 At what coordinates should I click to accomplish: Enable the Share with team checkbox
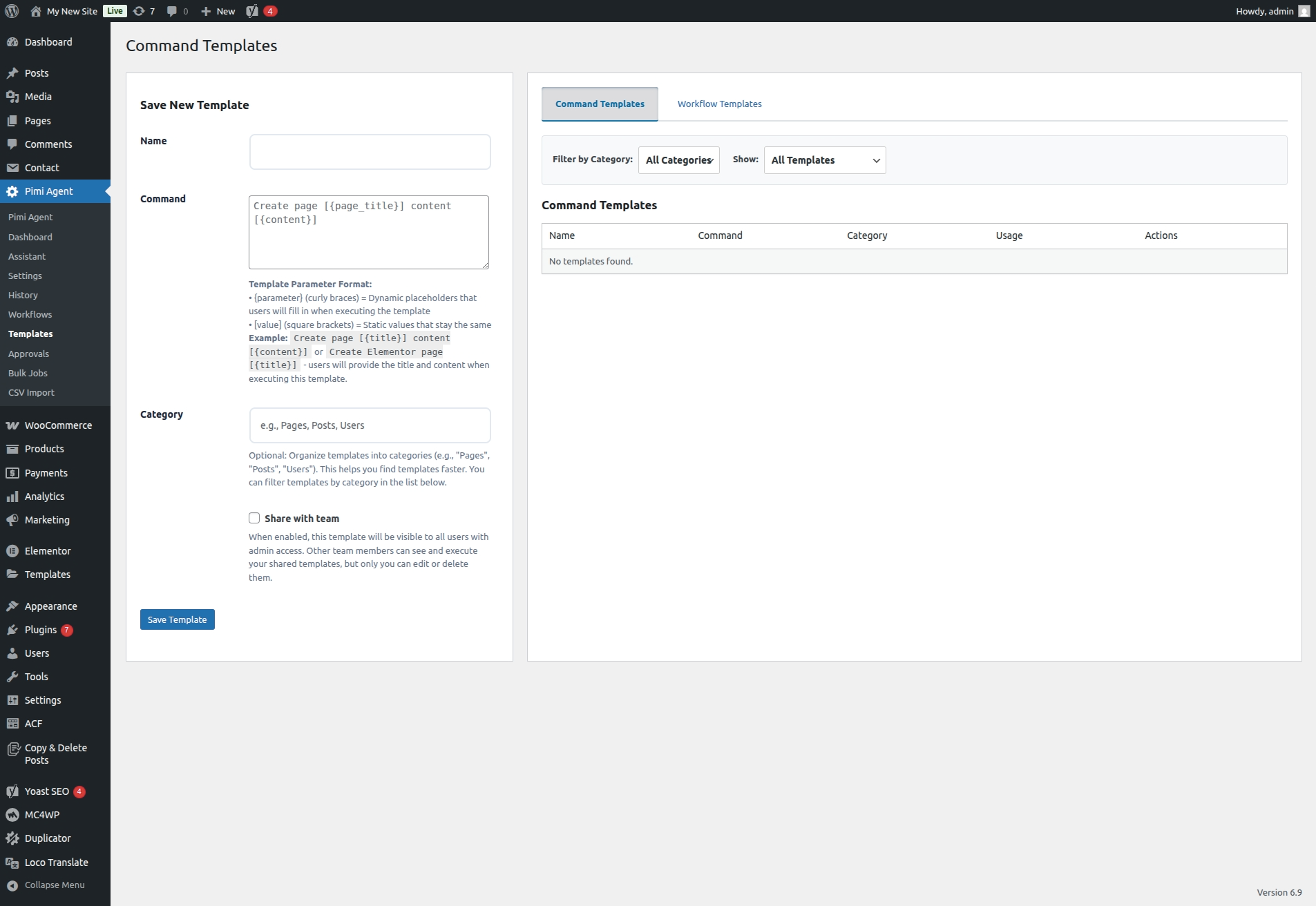tap(254, 518)
